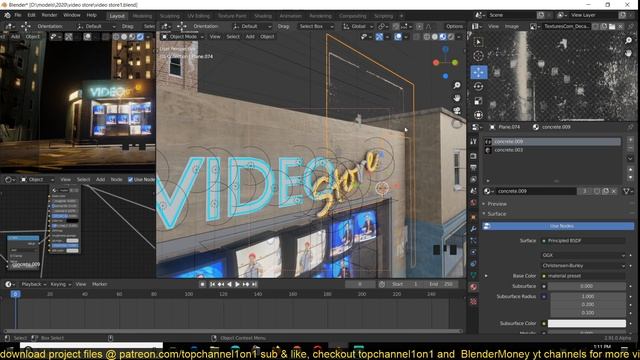Click play animation button in timeline

tap(237, 284)
